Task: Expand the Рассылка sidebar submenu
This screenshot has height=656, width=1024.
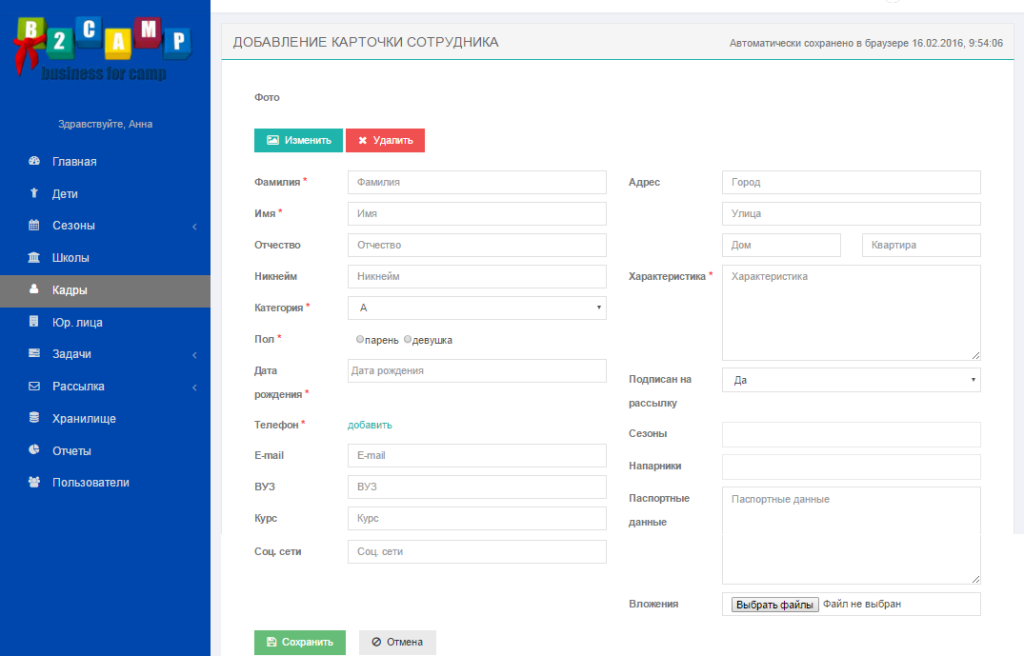Action: tap(194, 387)
